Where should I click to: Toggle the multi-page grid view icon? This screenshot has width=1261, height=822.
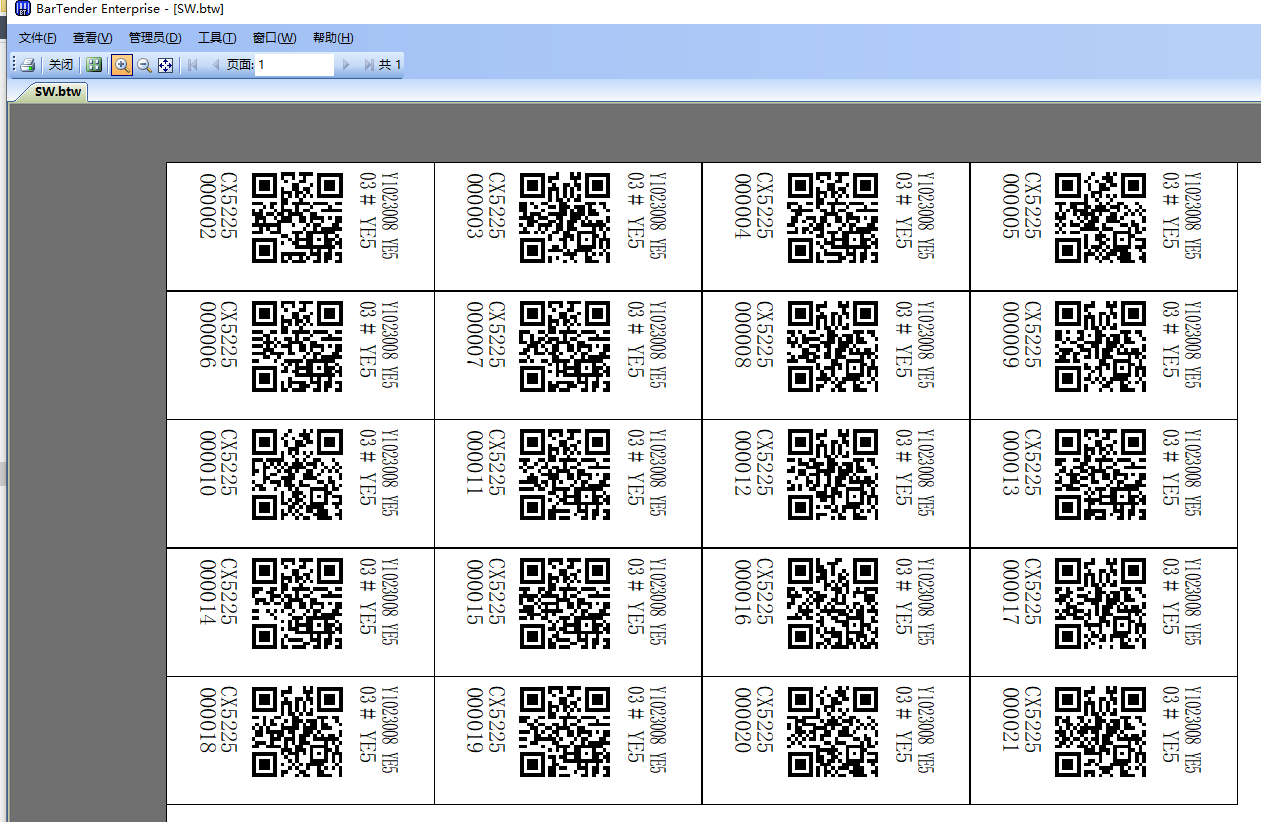pyautogui.click(x=94, y=65)
